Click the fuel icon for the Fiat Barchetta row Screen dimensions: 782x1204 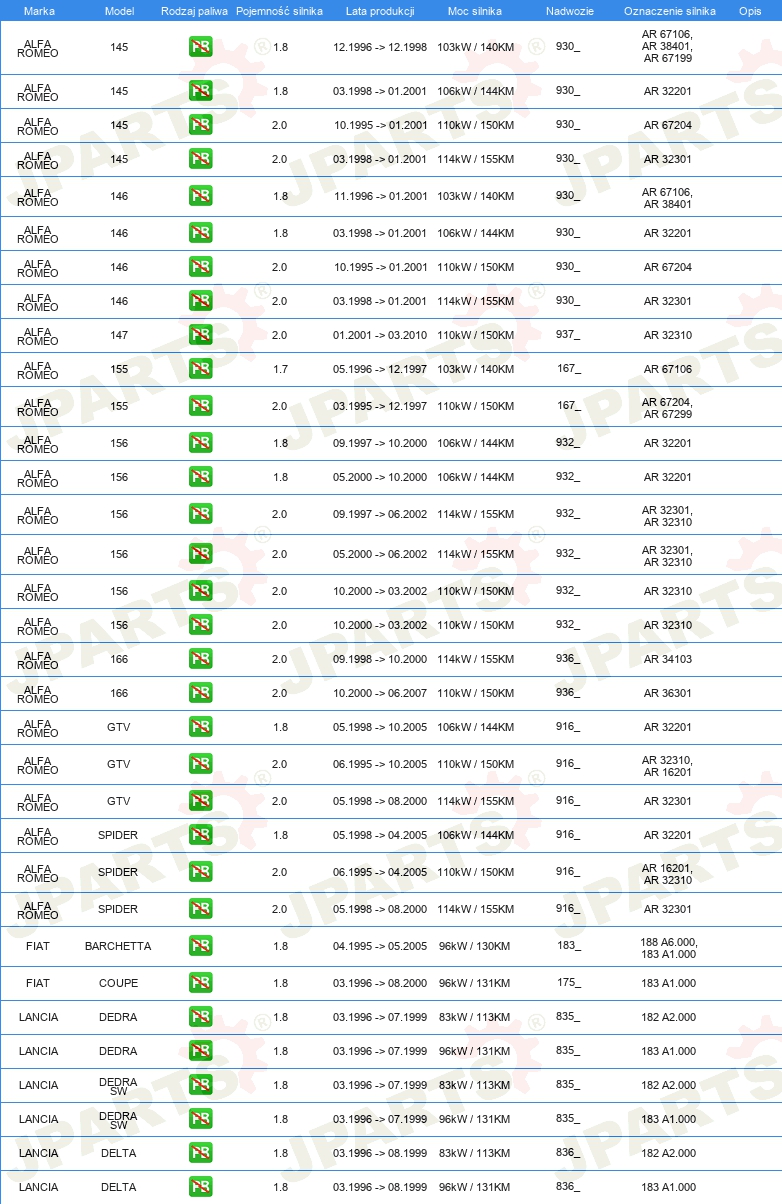coord(201,946)
